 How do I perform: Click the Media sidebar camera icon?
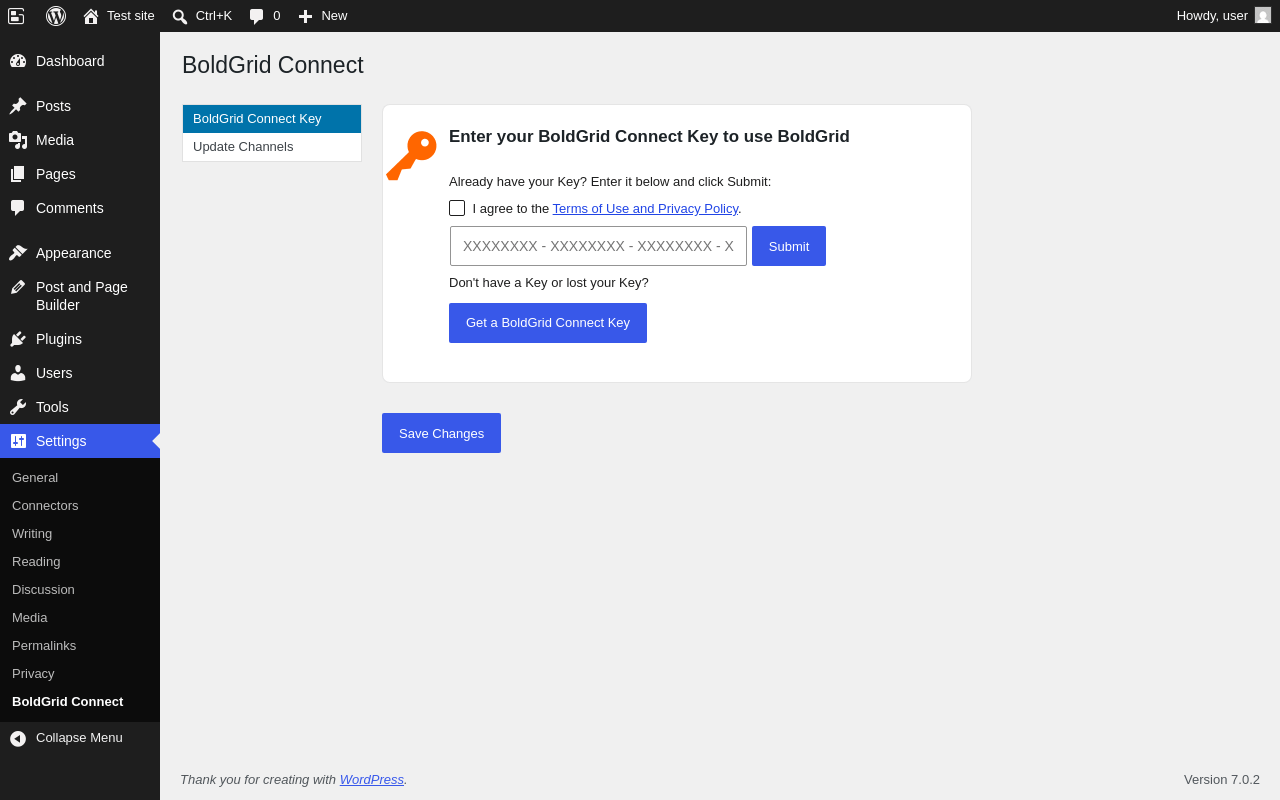[18, 140]
